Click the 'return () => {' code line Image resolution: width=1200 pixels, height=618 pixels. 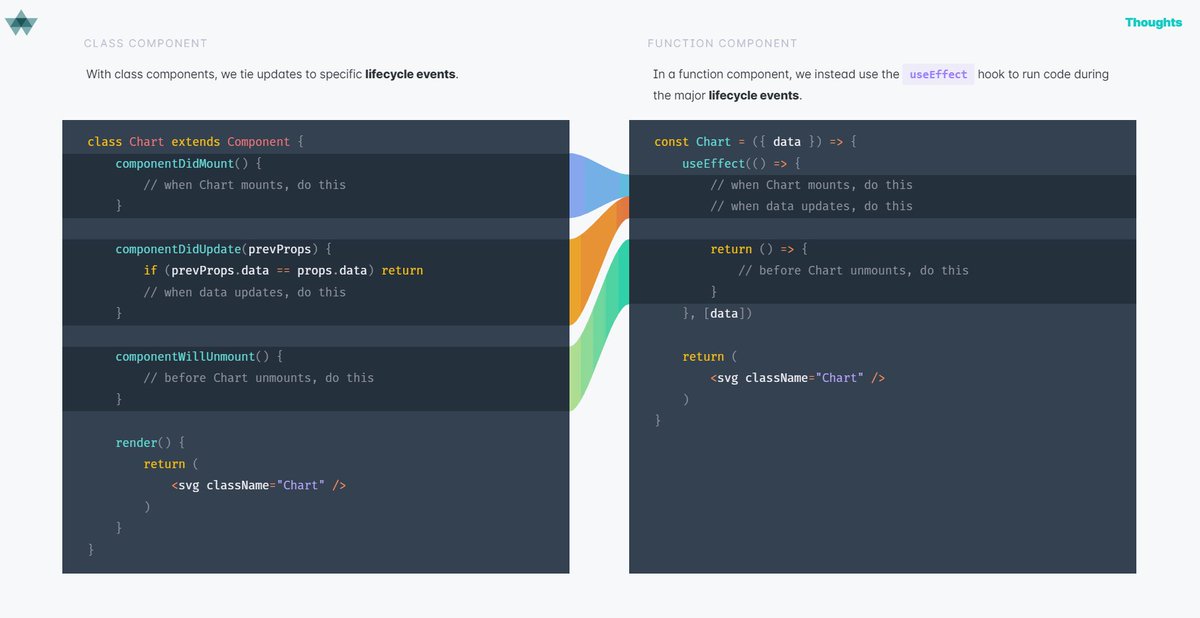click(x=759, y=249)
